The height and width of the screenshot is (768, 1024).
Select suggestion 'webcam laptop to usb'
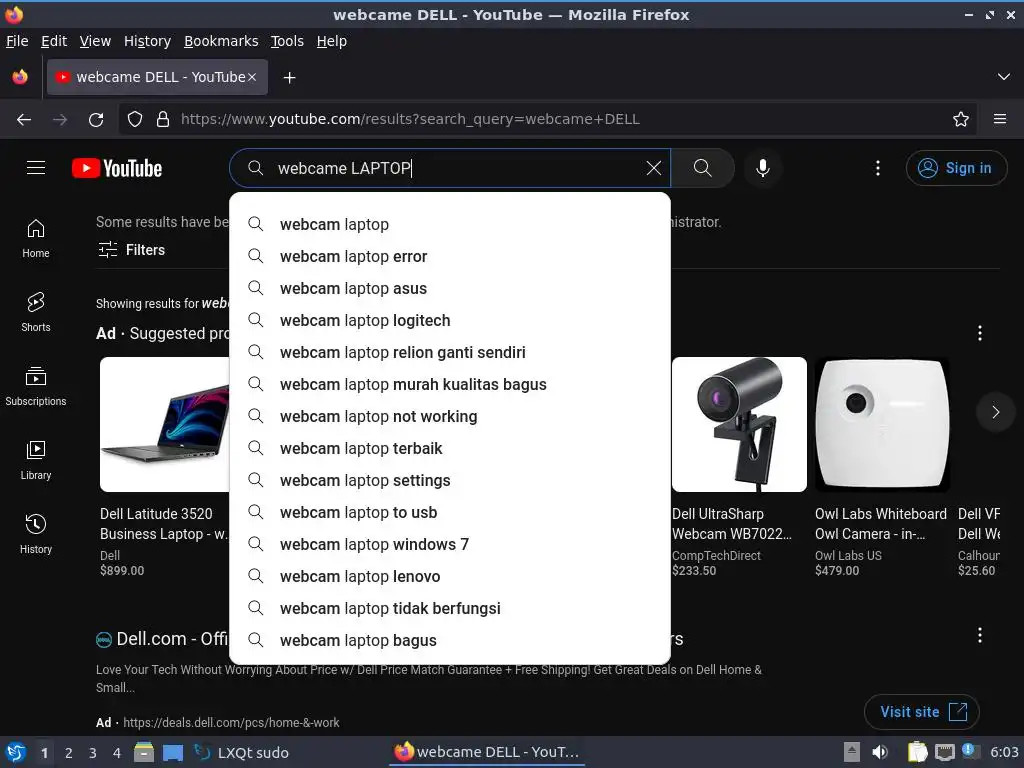coord(450,512)
